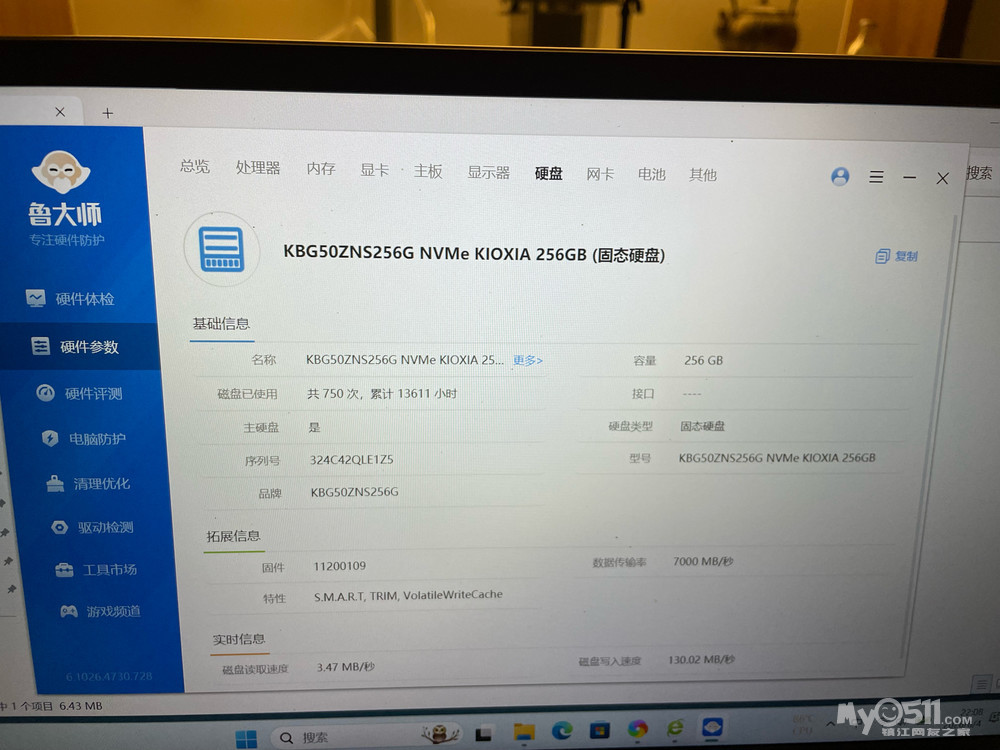The image size is (1000, 750).
Task: Click the 鲁大师 logo avatar
Action: coord(61,172)
